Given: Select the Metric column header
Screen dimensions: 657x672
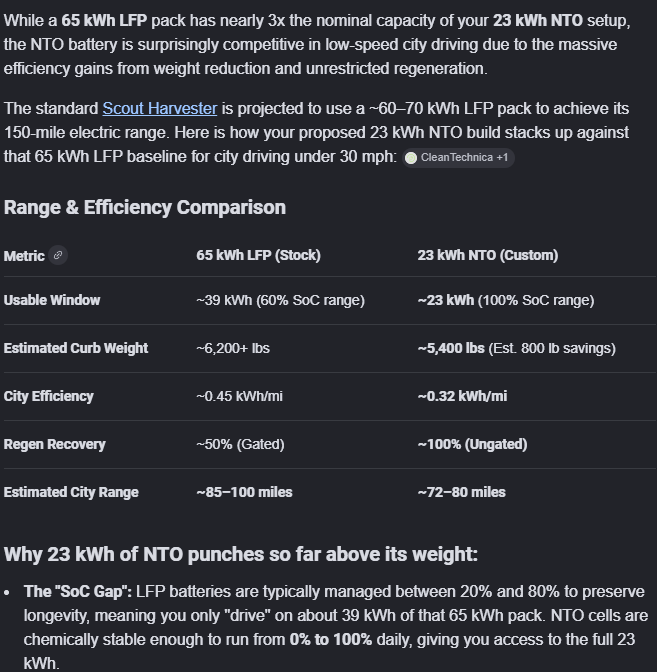Looking at the screenshot, I should coord(24,256).
